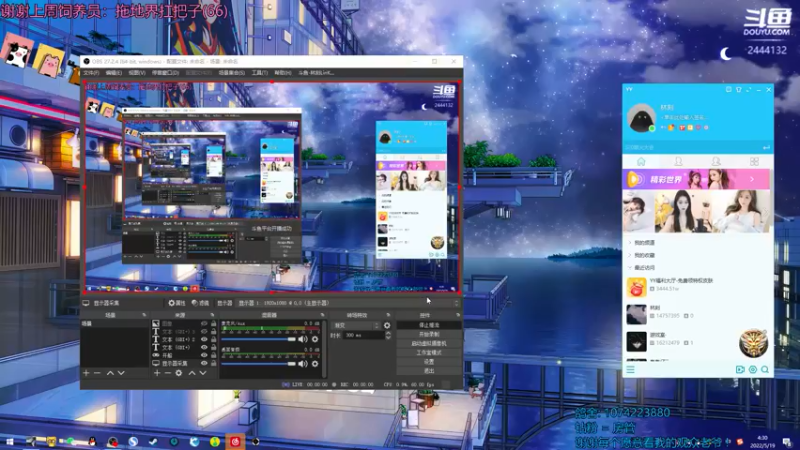Click YY video icon in bottom bar
This screenshot has width=800, height=450.
(x=740, y=369)
